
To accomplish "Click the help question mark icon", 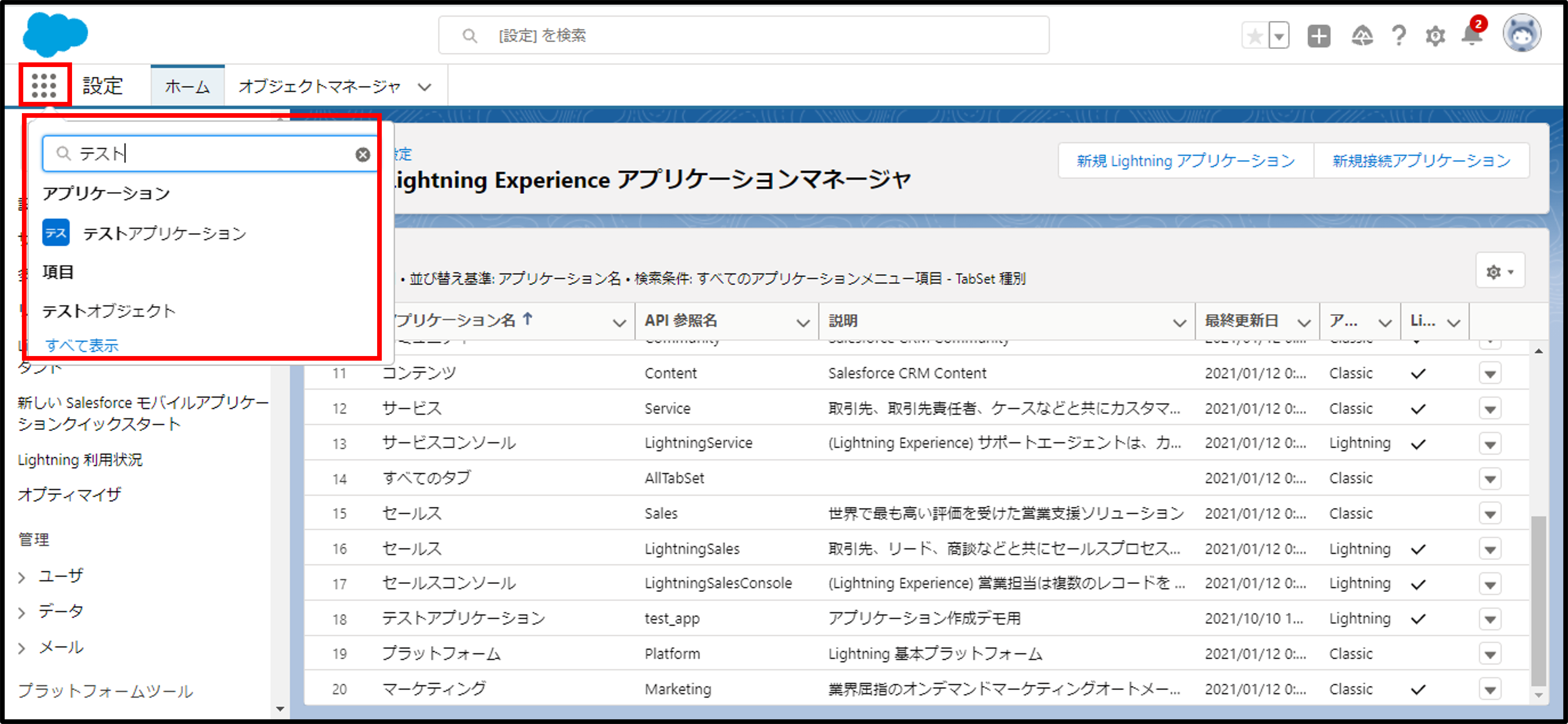I will point(1399,35).
